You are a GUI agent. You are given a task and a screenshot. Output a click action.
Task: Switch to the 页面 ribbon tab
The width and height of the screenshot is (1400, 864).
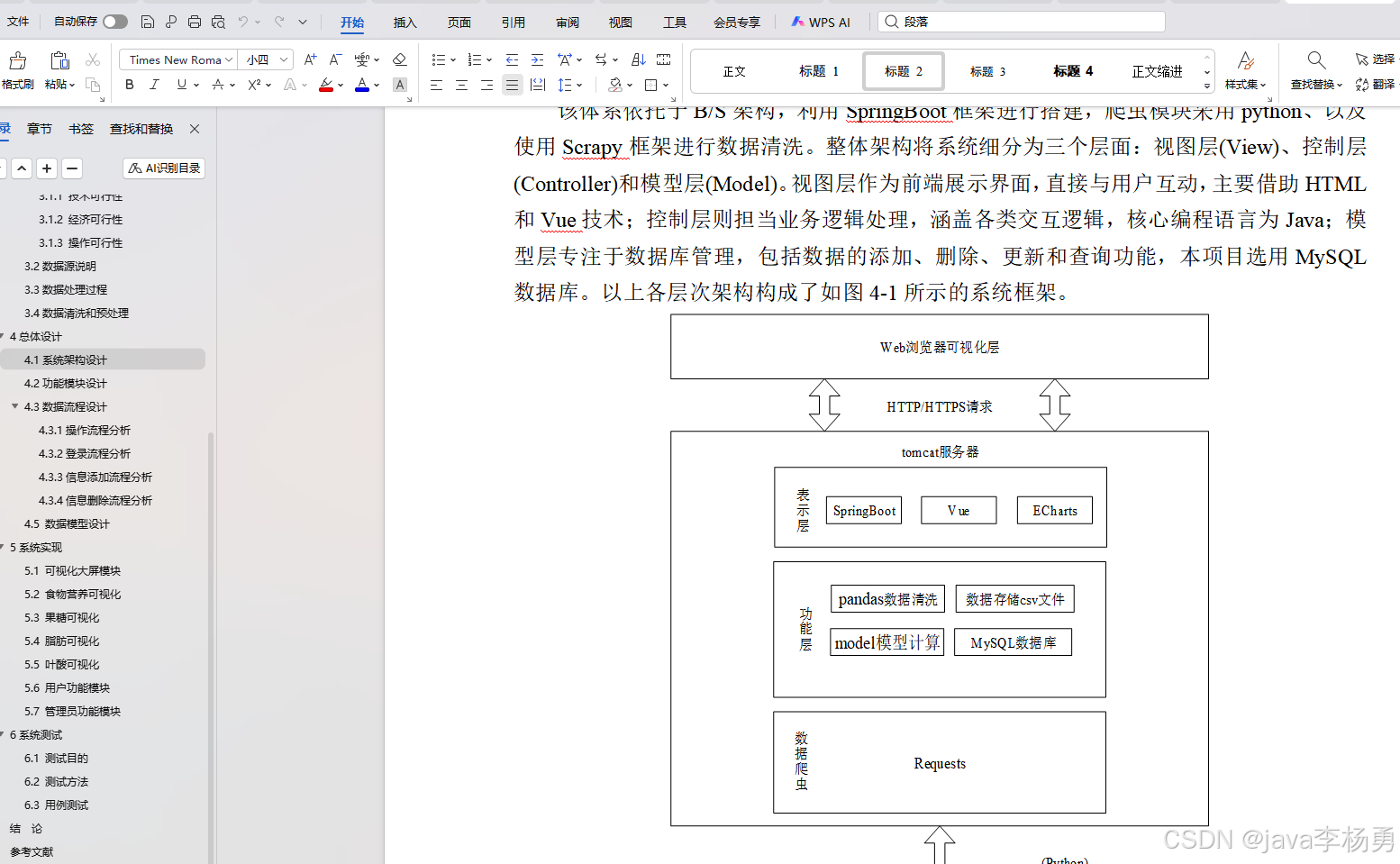pyautogui.click(x=459, y=23)
